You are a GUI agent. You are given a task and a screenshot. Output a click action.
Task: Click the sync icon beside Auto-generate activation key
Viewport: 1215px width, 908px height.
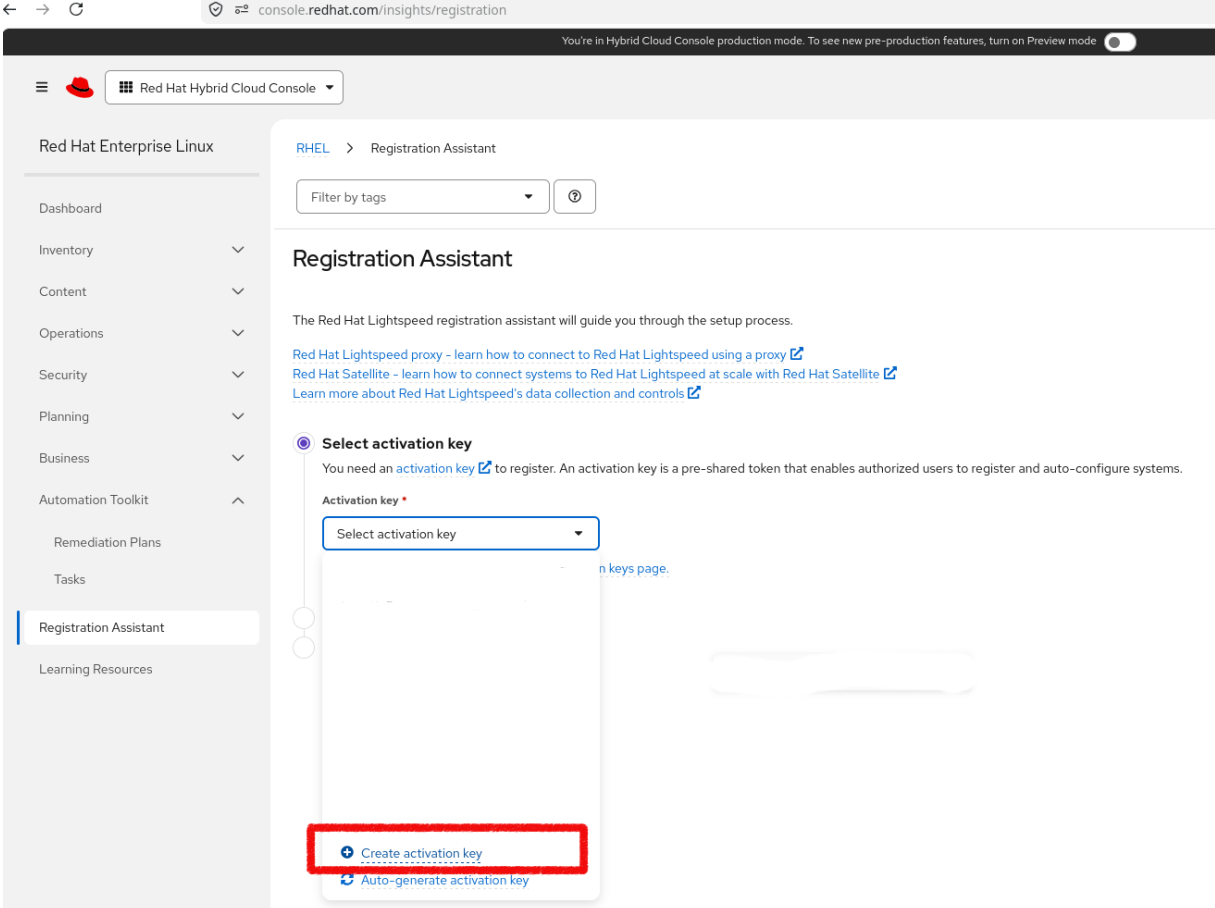347,880
